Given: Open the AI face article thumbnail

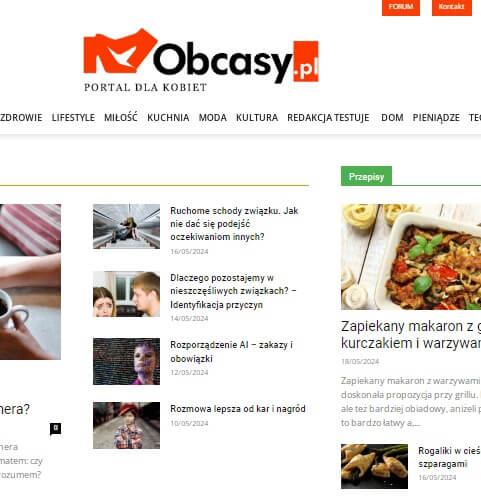Looking at the screenshot, I should click(x=126, y=361).
